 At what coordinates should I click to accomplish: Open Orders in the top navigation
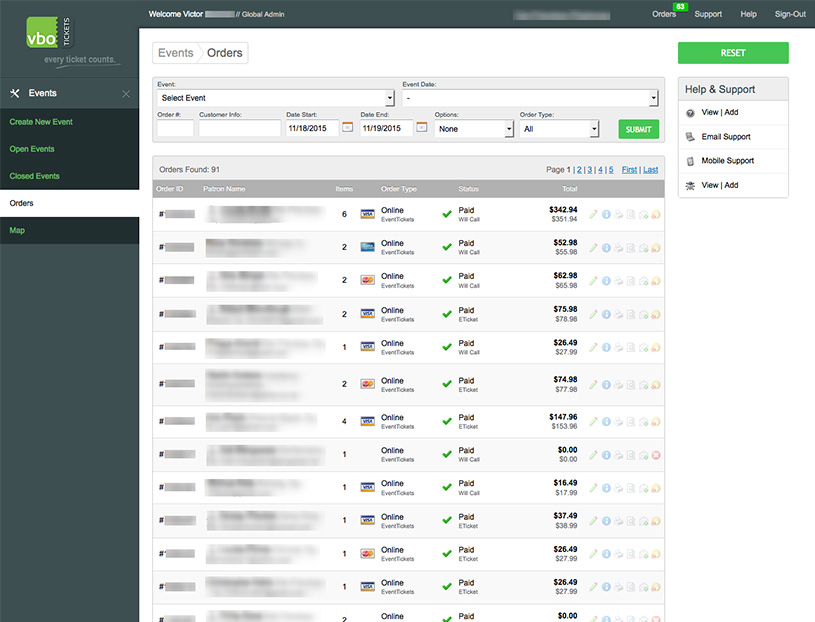click(664, 14)
